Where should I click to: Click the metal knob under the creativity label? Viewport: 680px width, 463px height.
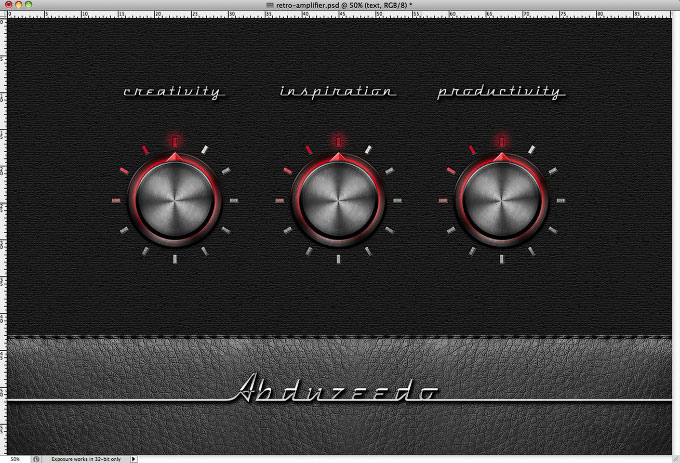pos(174,201)
